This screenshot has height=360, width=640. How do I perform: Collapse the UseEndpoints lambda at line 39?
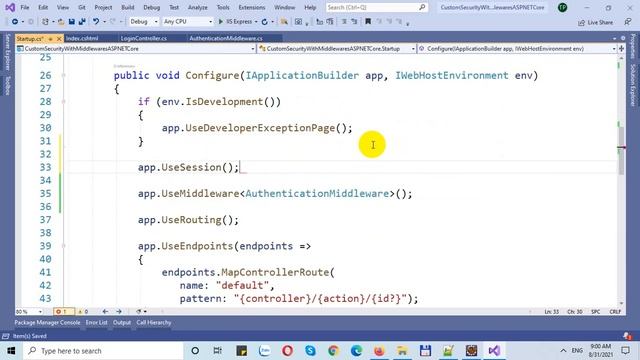[64, 246]
